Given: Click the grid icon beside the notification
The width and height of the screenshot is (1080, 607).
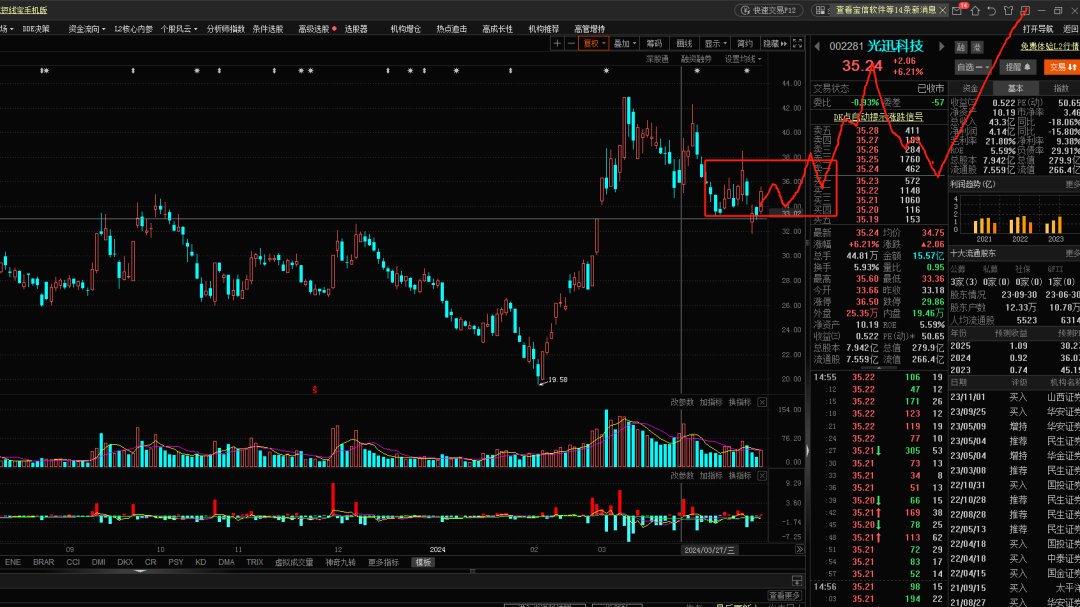Looking at the screenshot, I should point(820,10).
